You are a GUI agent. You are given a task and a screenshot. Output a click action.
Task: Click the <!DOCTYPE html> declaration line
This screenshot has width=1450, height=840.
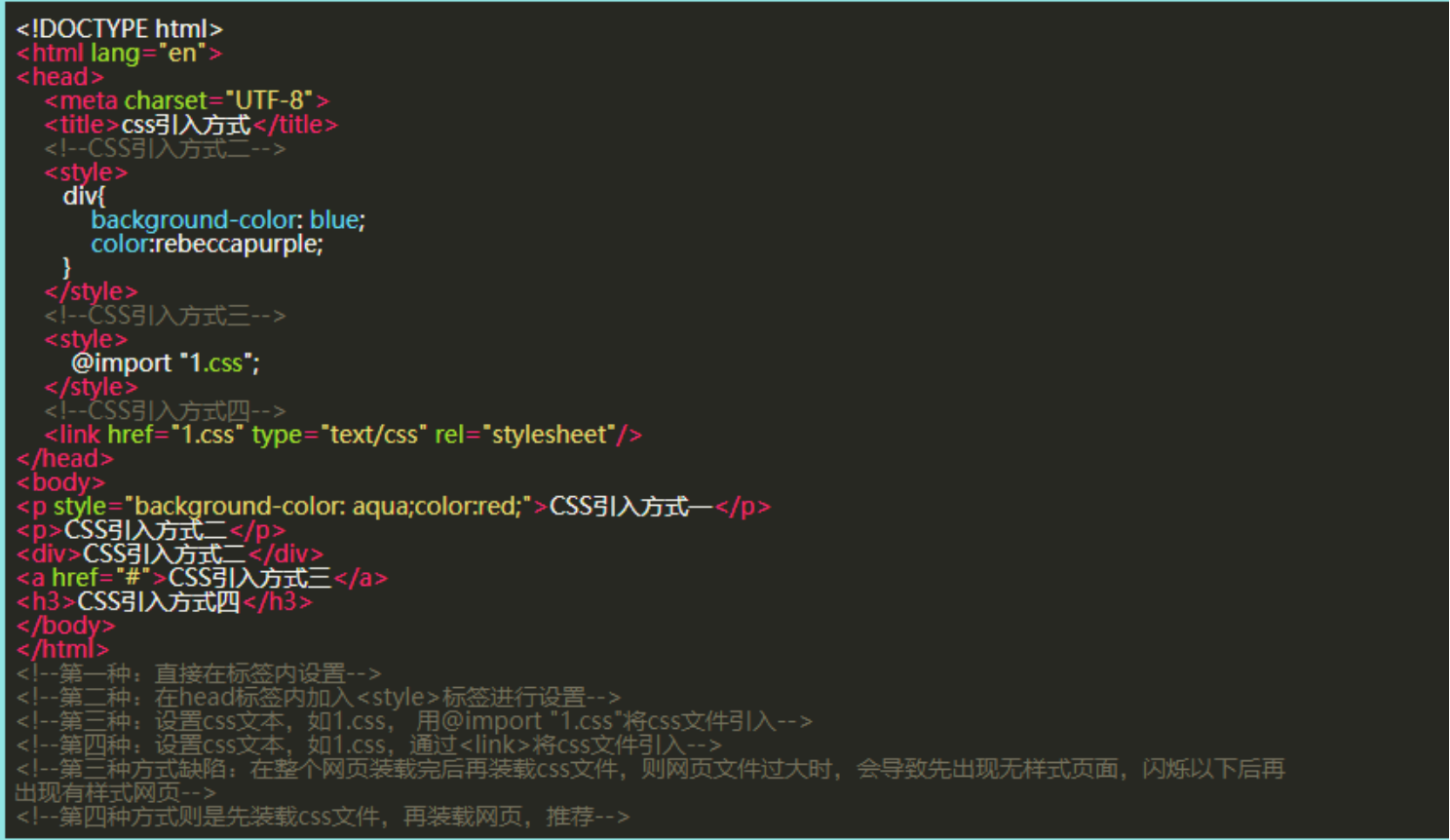[x=119, y=29]
